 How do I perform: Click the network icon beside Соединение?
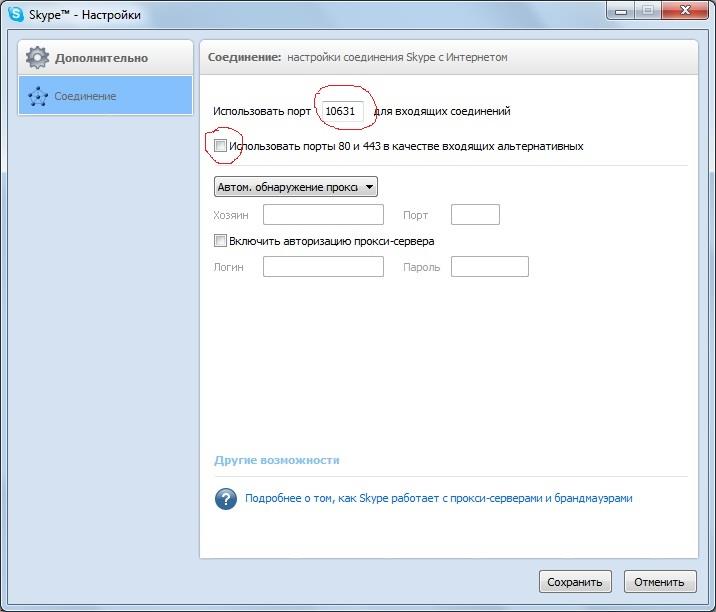(38, 97)
